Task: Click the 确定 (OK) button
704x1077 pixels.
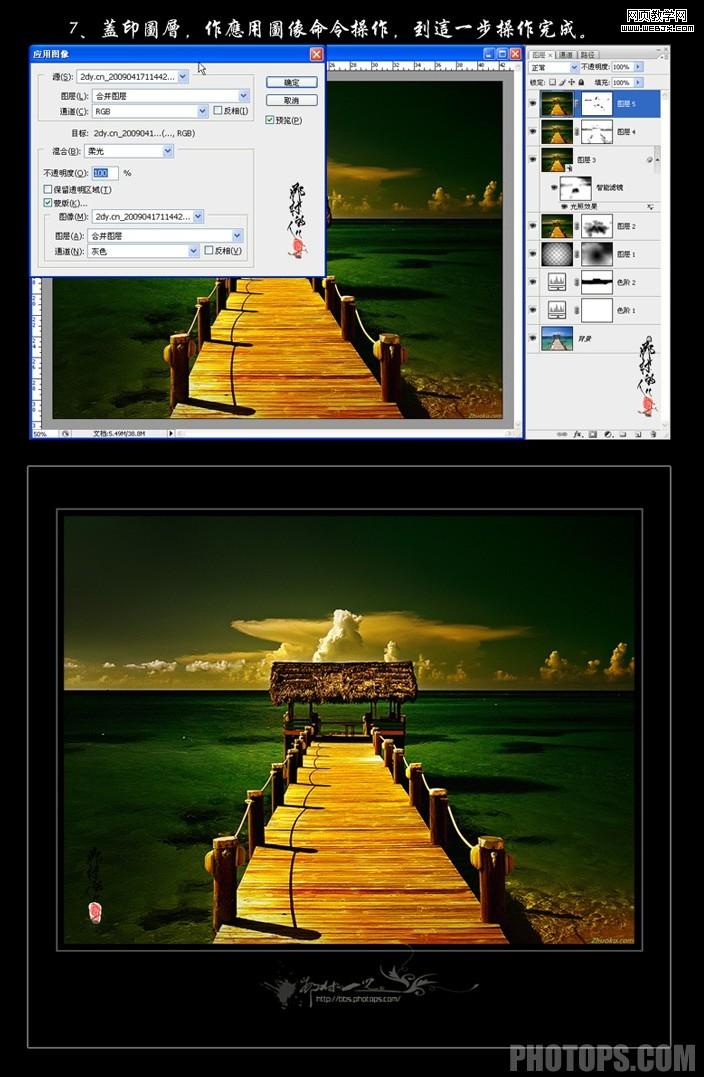Action: 291,82
